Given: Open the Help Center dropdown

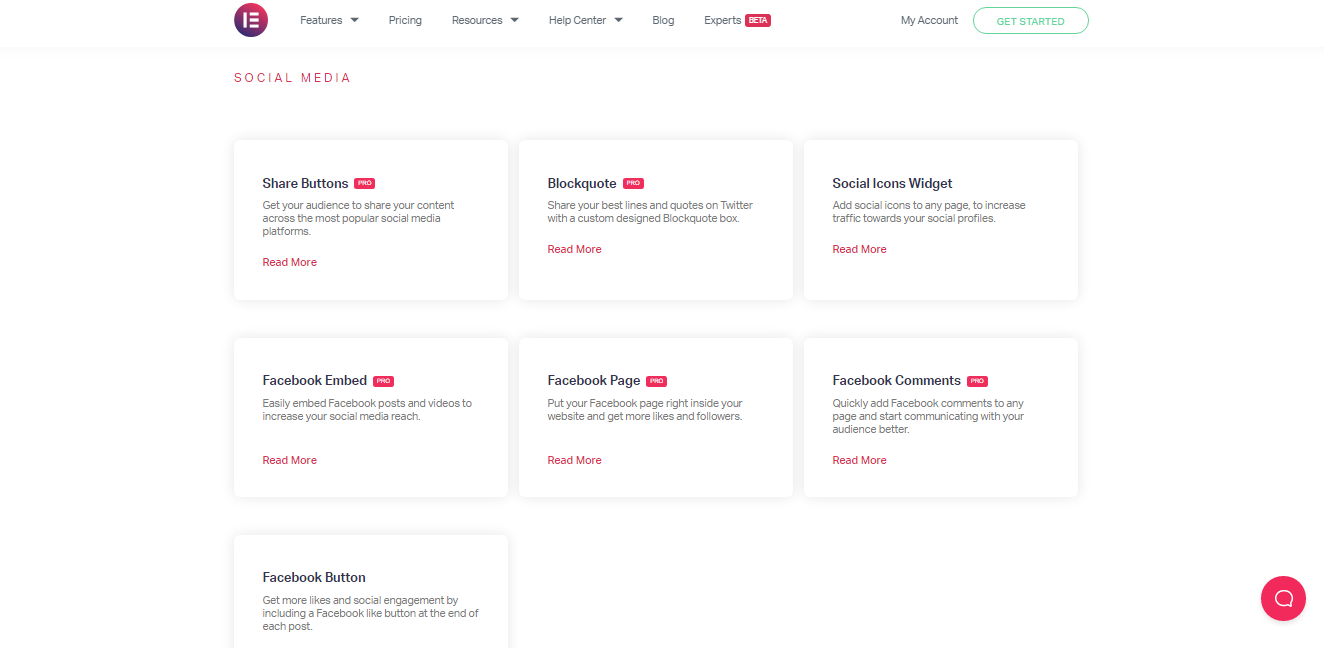Looking at the screenshot, I should [585, 20].
